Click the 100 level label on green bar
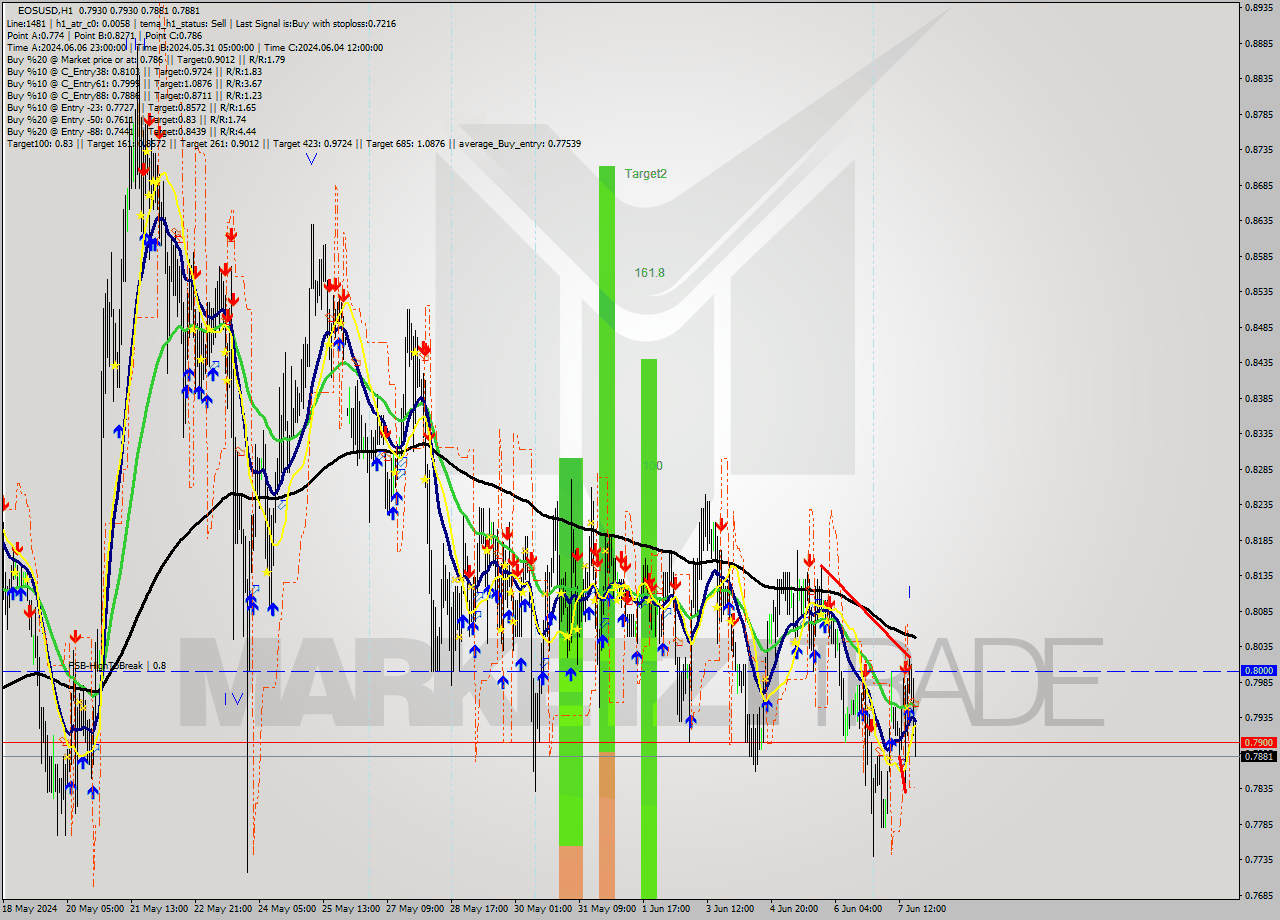The width and height of the screenshot is (1280, 920). pyautogui.click(x=652, y=466)
